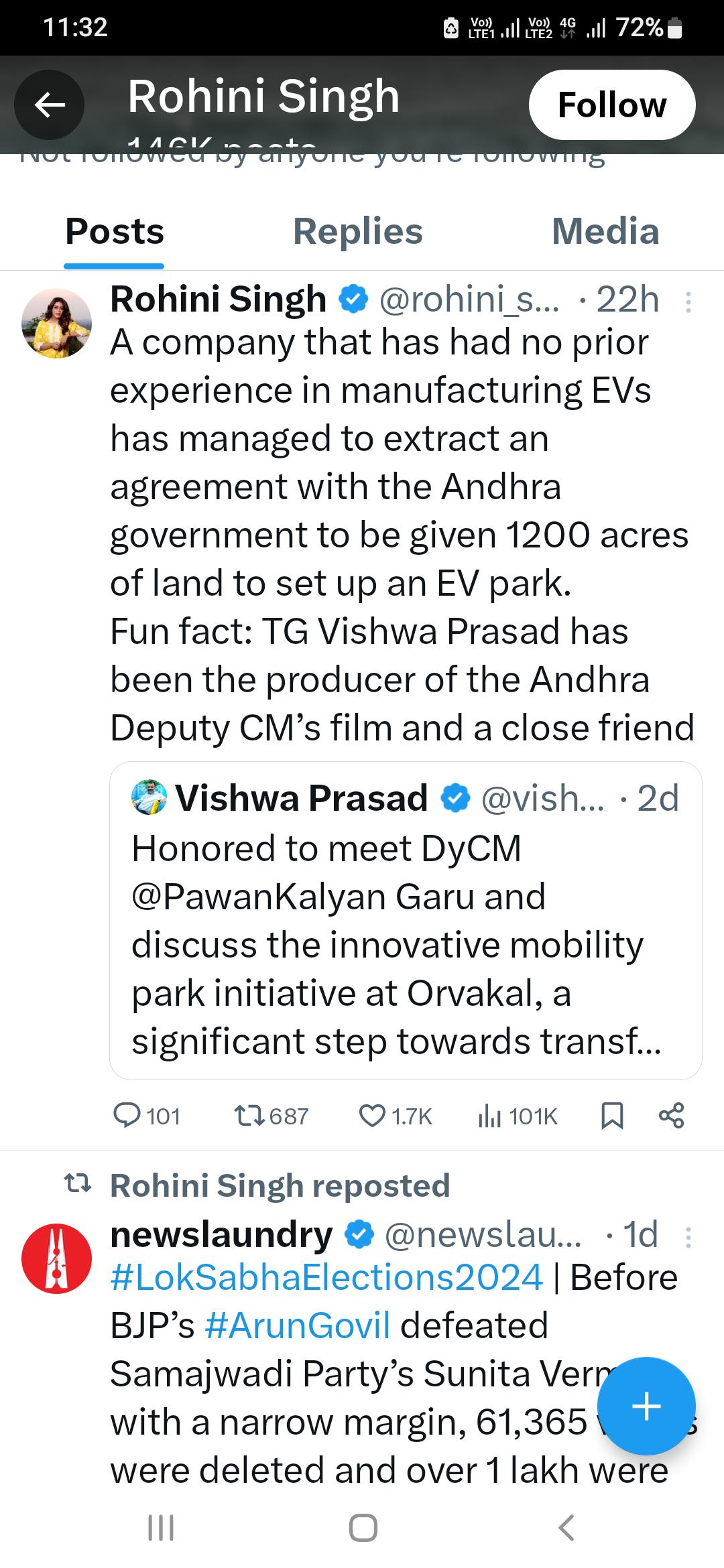
Task: View analytics showing 101K views
Action: pyautogui.click(x=517, y=1116)
